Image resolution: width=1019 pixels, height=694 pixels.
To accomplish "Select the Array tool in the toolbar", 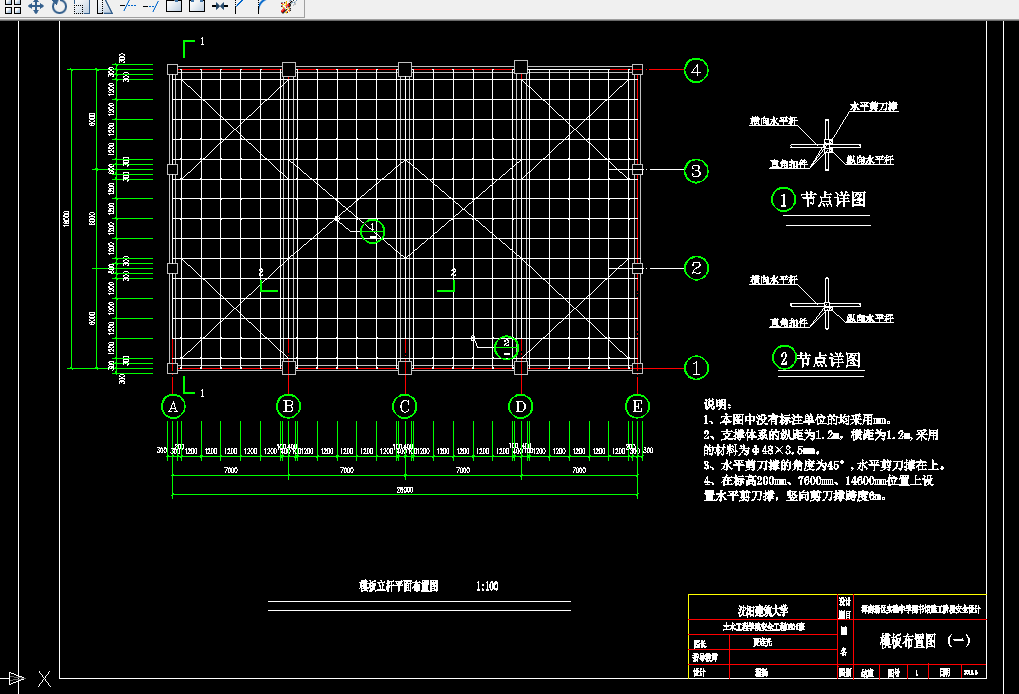I will (x=12, y=6).
